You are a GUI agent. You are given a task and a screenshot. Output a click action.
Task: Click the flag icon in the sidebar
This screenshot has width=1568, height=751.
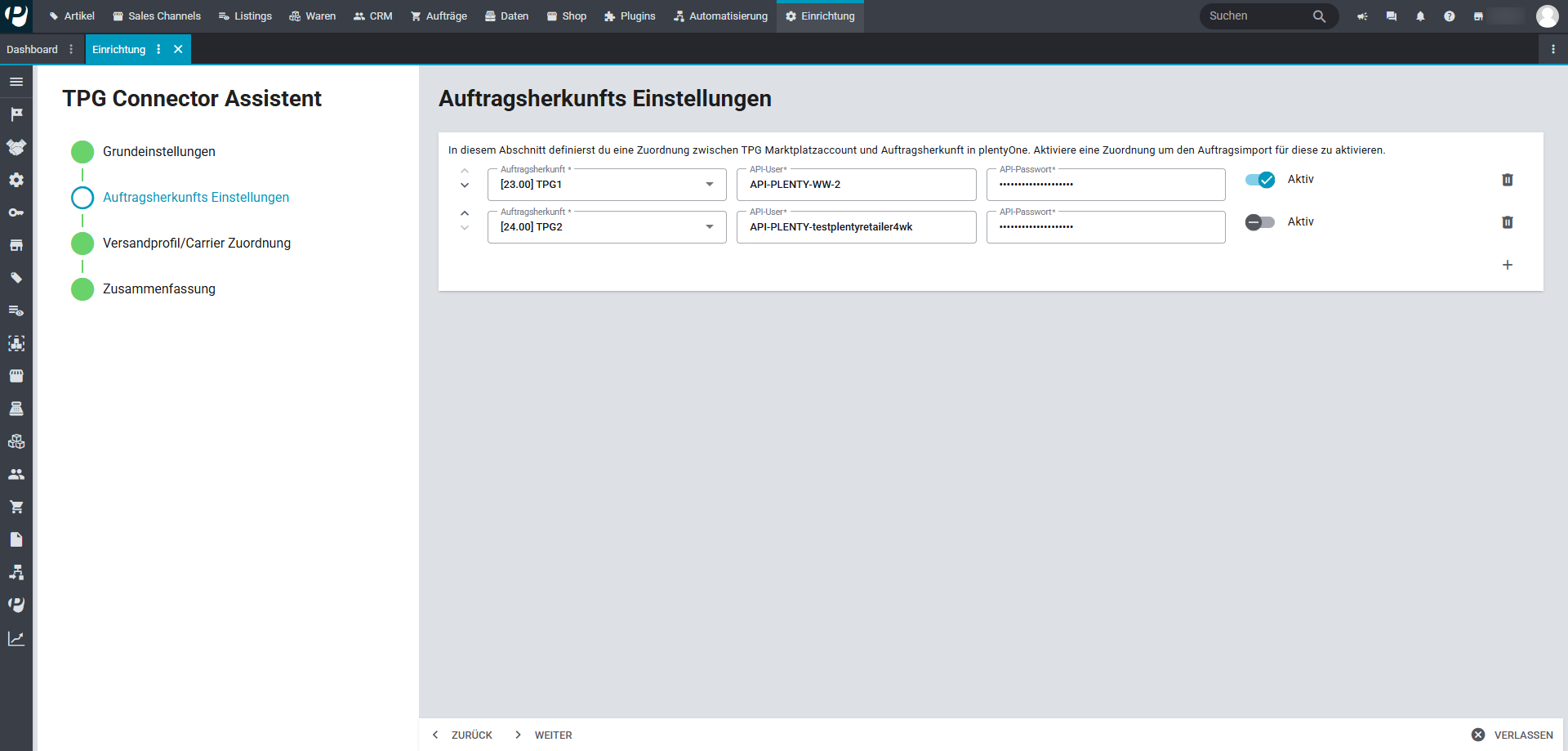(16, 114)
